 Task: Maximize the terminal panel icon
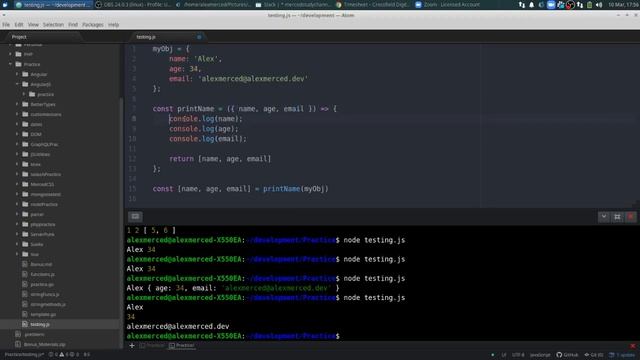pyautogui.click(x=617, y=216)
